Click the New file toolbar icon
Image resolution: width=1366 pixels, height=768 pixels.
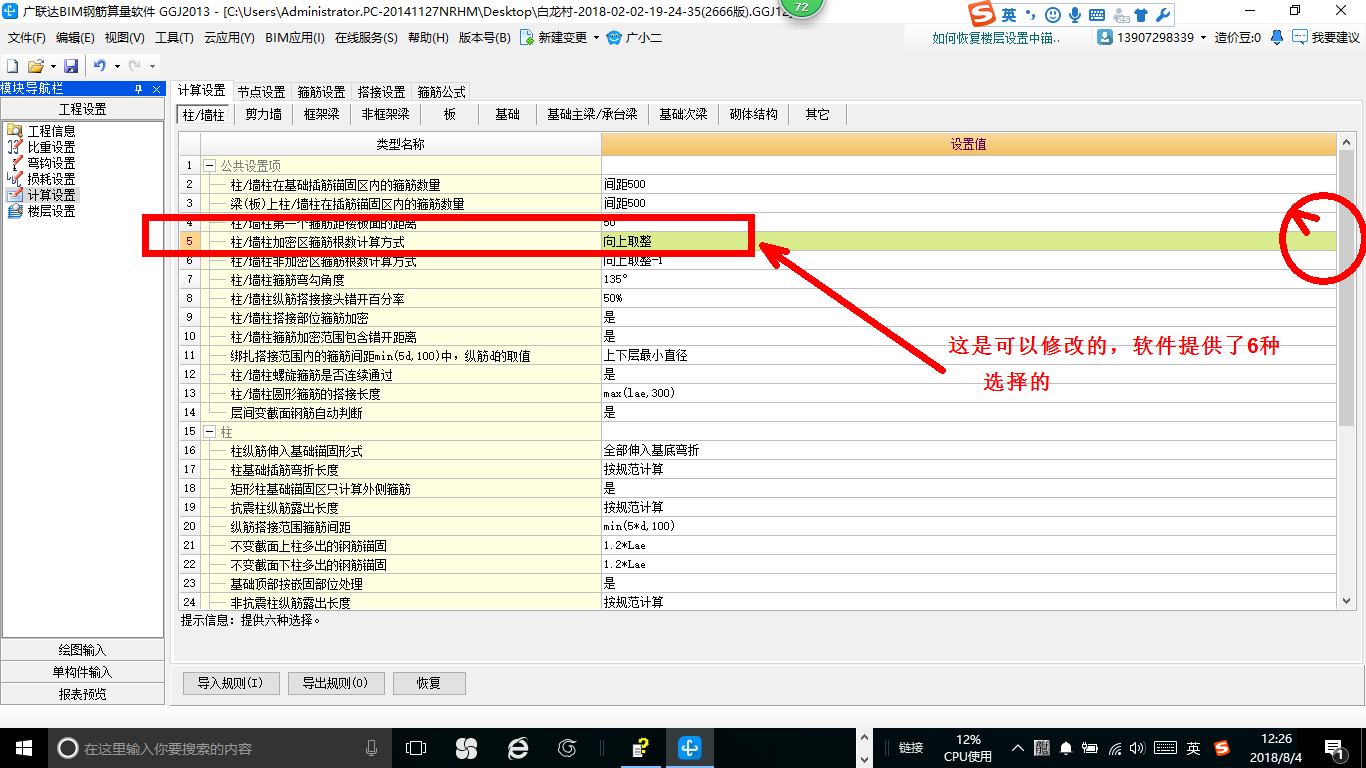click(x=13, y=66)
